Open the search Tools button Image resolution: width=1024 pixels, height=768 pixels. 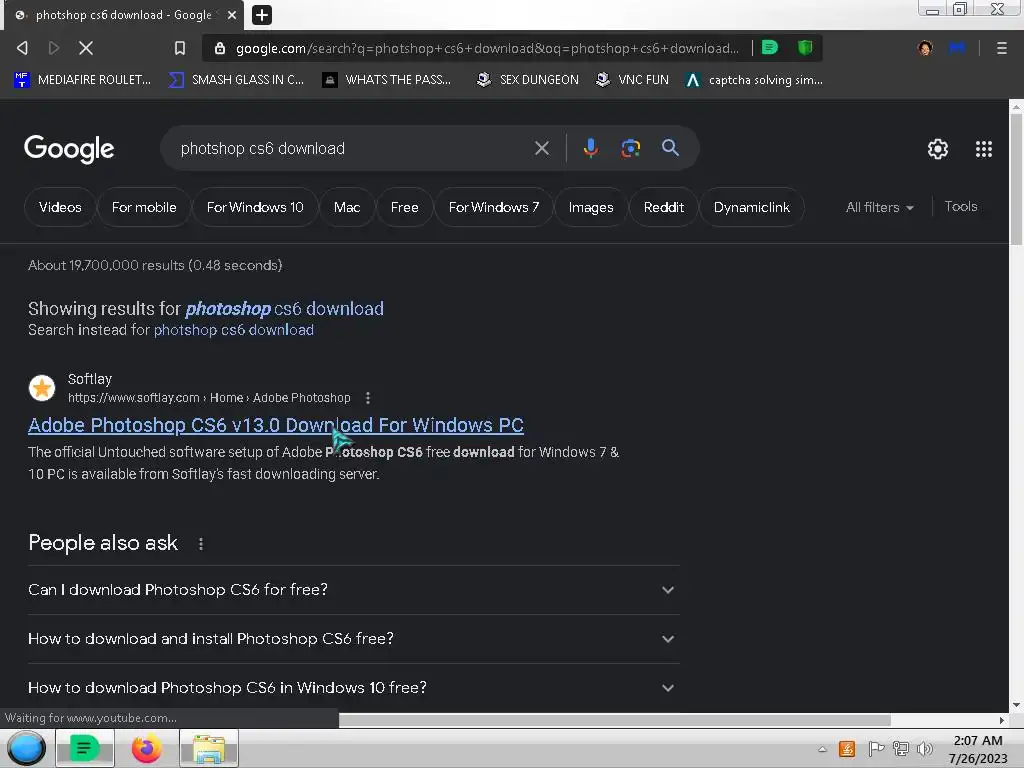(961, 206)
